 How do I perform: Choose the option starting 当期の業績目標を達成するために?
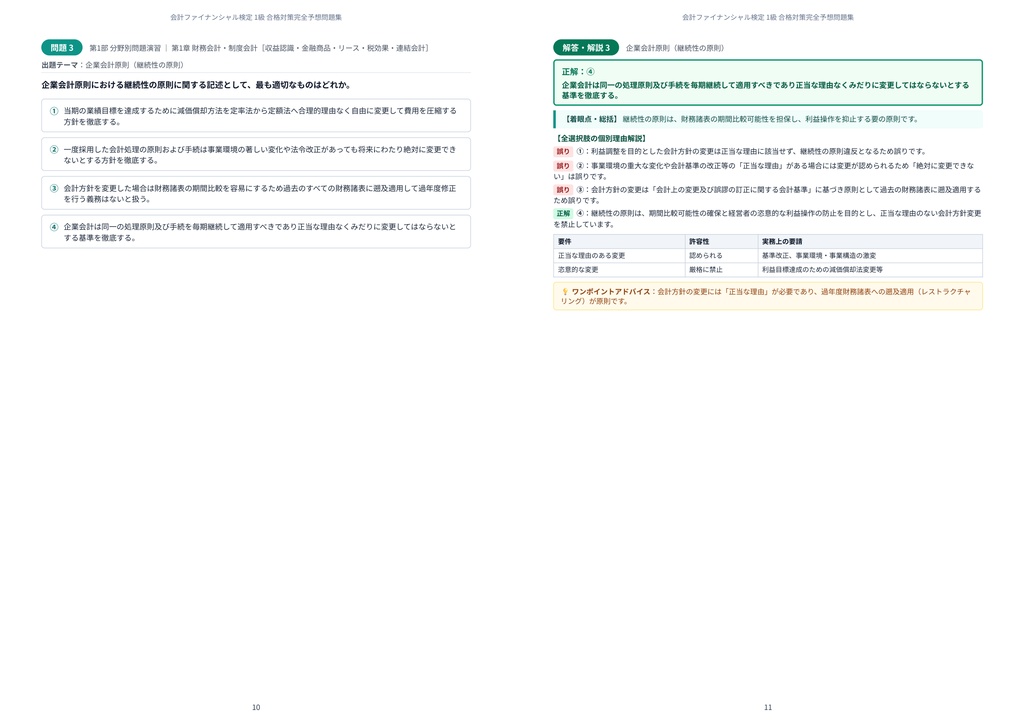(256, 116)
